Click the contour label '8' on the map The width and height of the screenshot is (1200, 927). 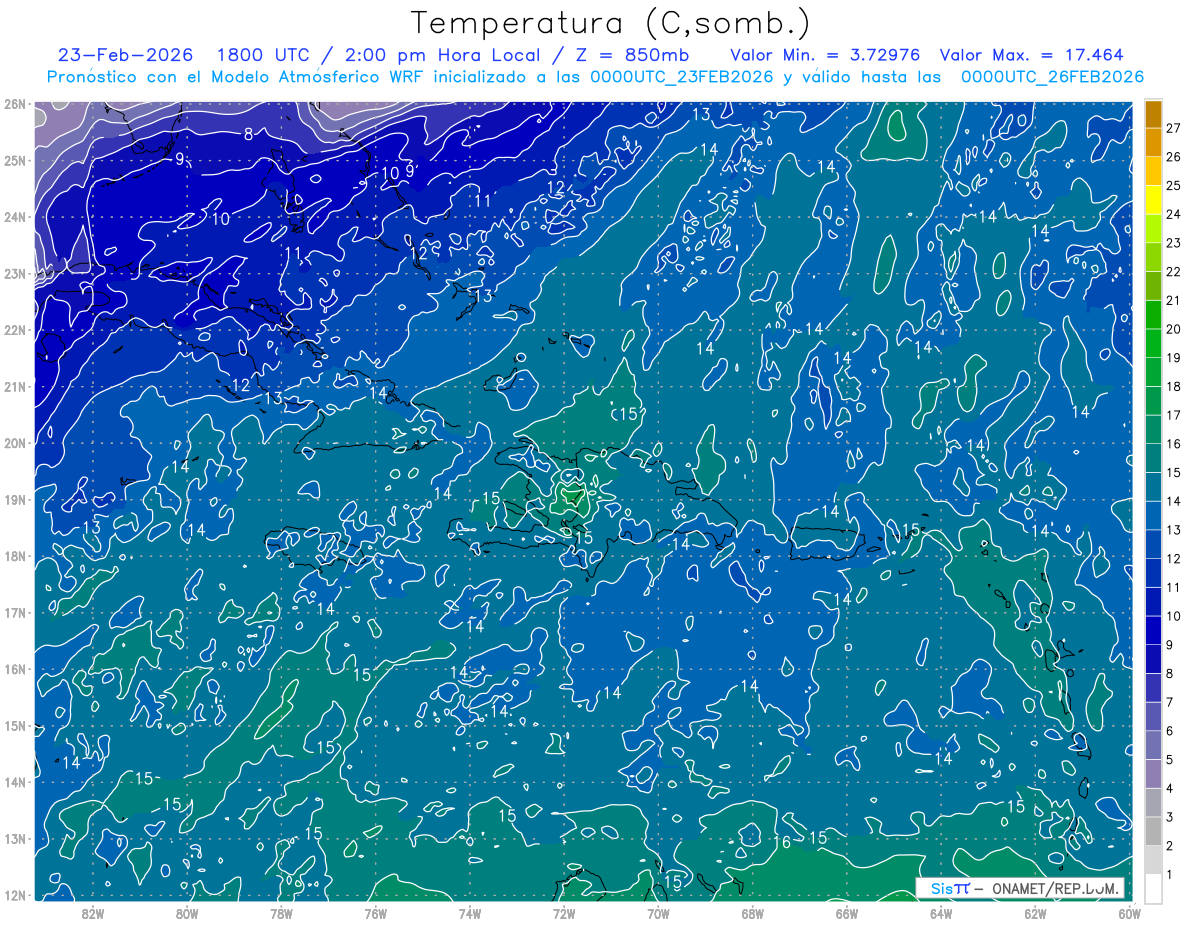pos(248,134)
